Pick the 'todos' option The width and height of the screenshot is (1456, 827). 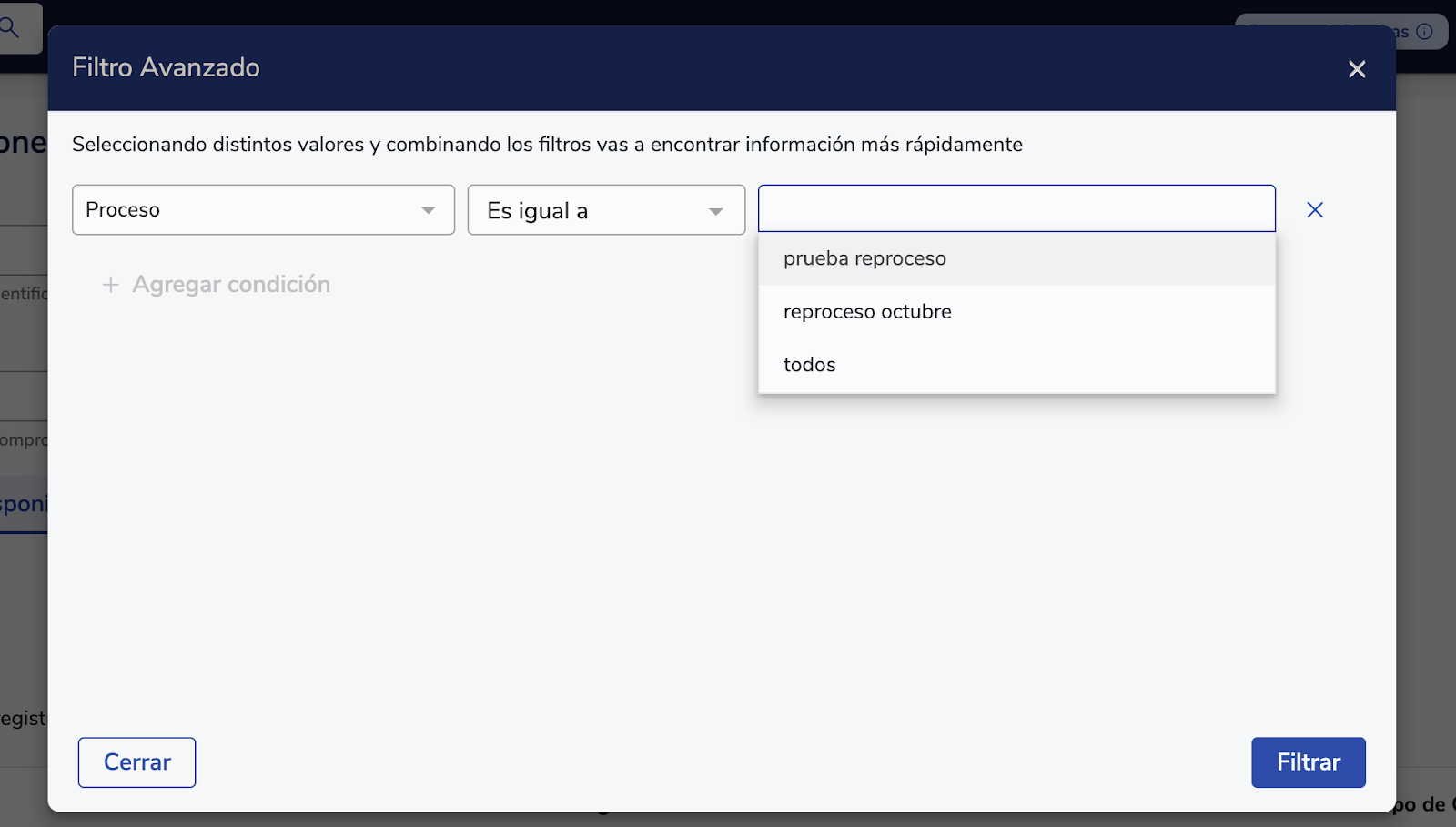click(x=809, y=365)
